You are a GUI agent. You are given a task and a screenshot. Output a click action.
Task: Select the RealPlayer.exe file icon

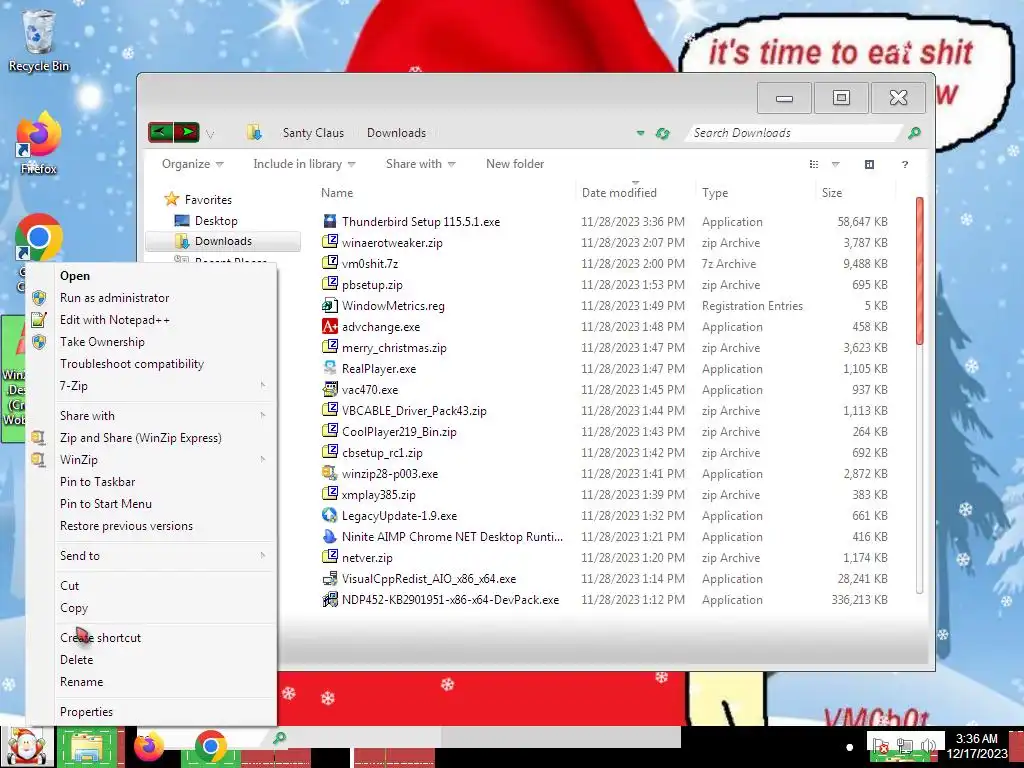[x=330, y=368]
